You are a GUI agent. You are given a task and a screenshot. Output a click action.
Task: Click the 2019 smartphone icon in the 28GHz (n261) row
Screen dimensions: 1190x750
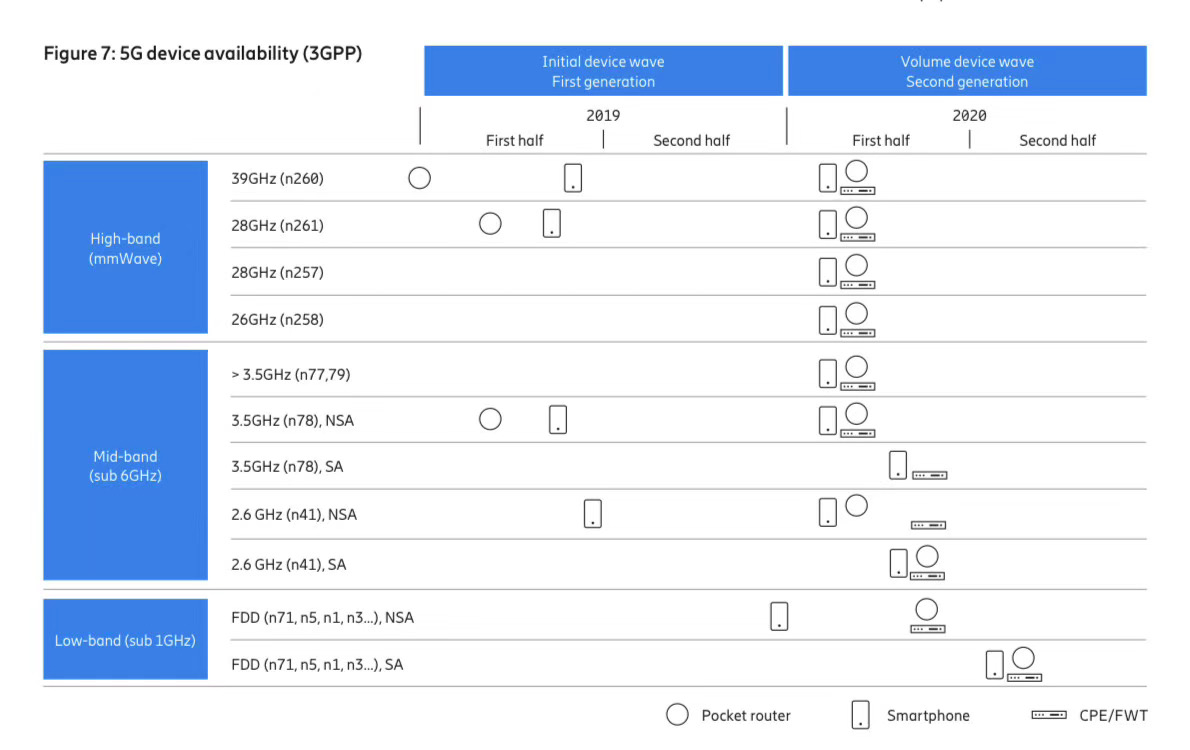[552, 223]
